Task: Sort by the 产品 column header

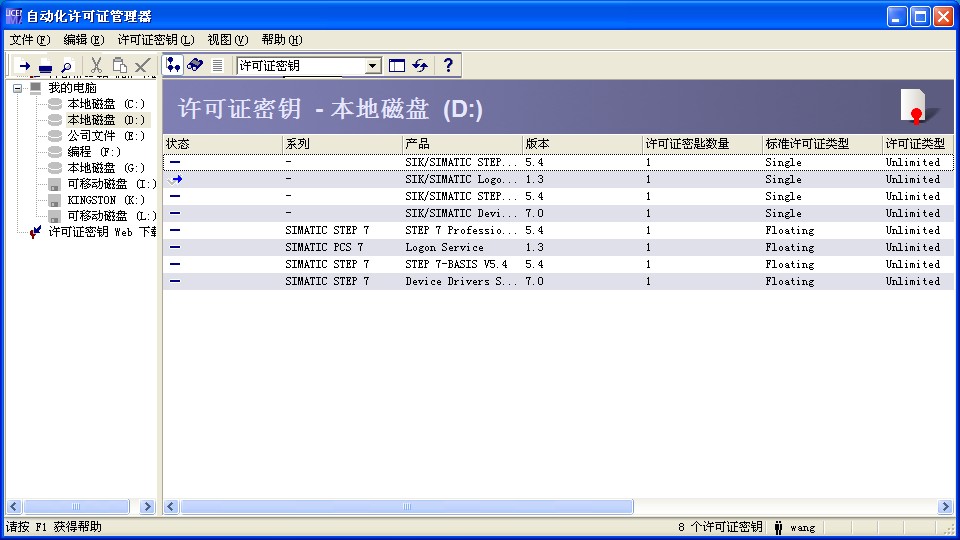Action: coord(462,144)
